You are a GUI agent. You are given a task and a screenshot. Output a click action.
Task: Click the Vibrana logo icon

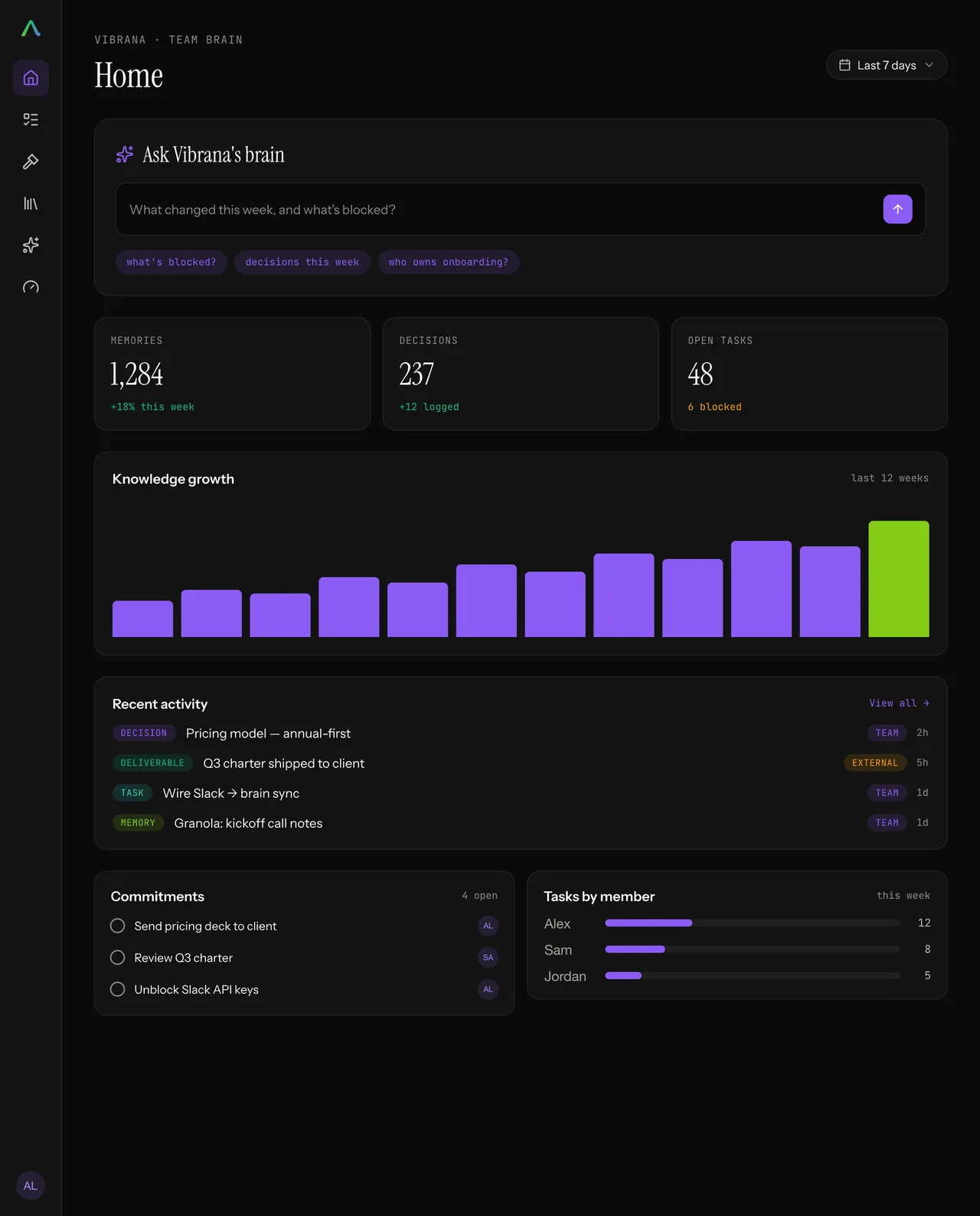click(31, 28)
